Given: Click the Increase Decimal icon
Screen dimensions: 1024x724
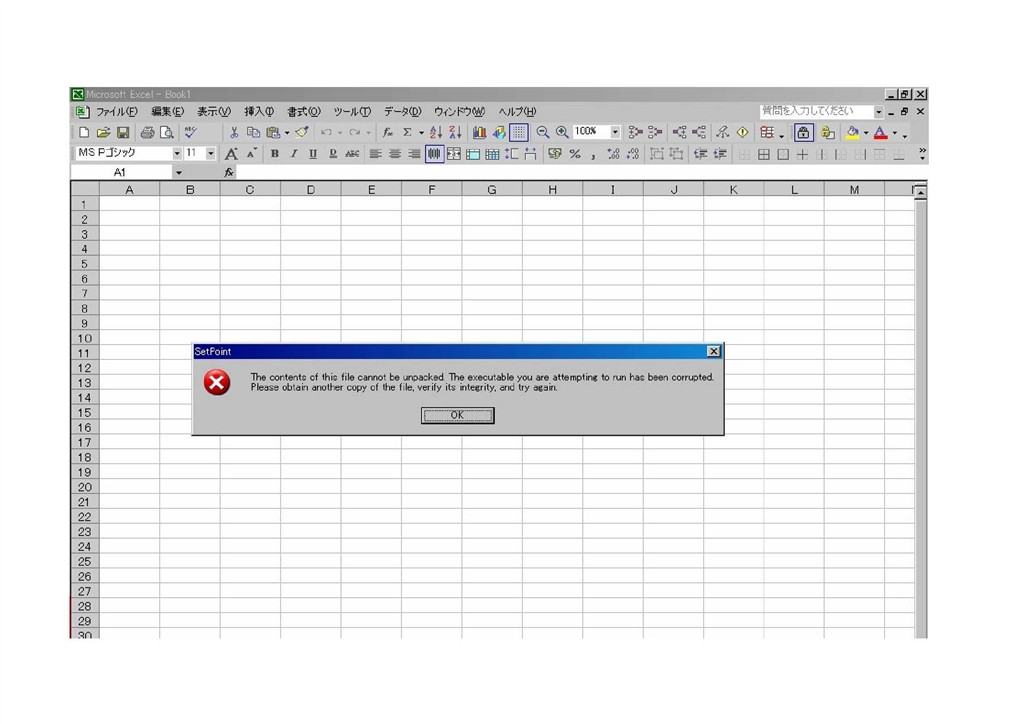Looking at the screenshot, I should (613, 154).
